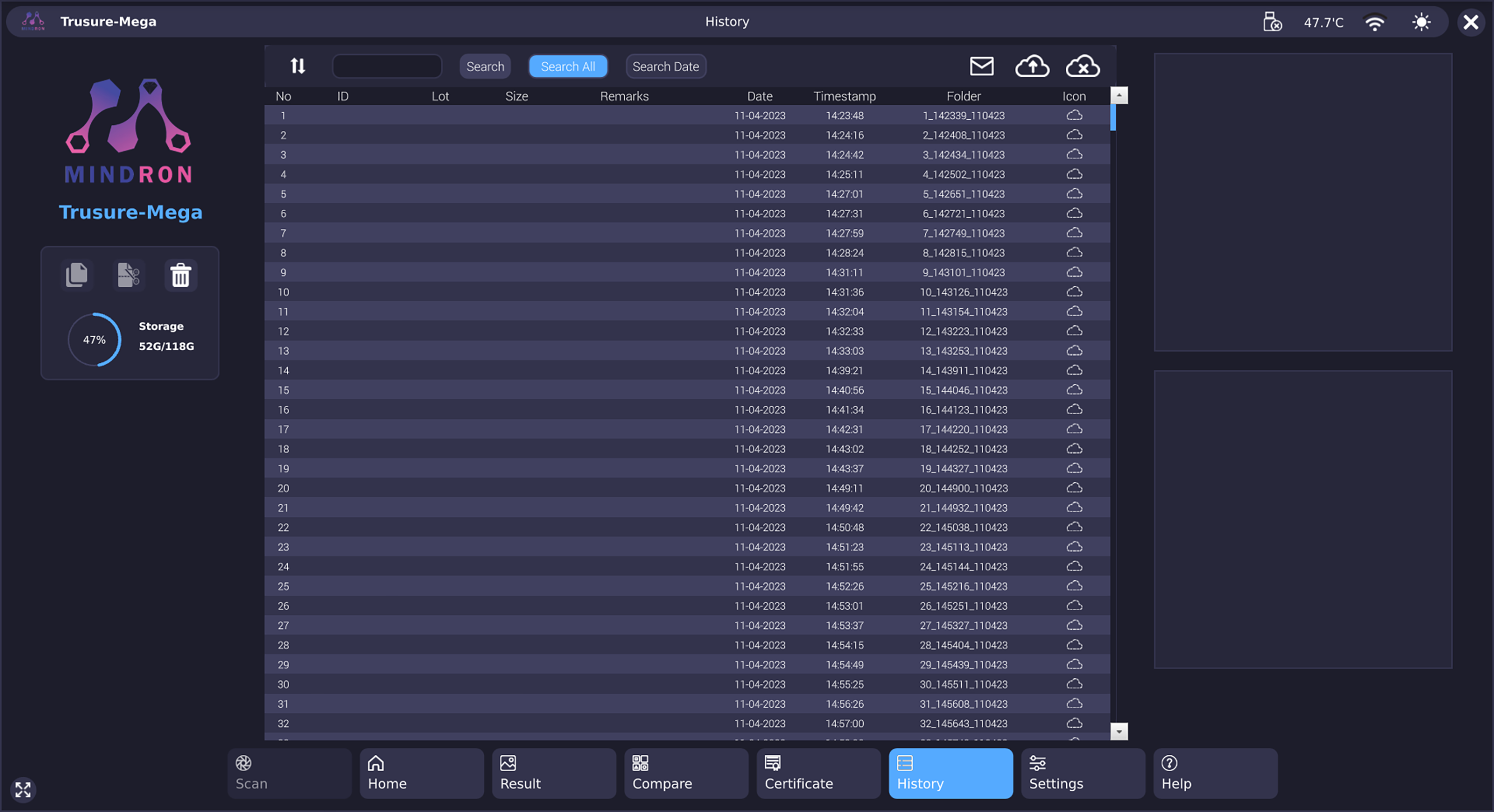1494x812 pixels.
Task: Click the scrollbar down arrow
Action: click(x=1119, y=731)
